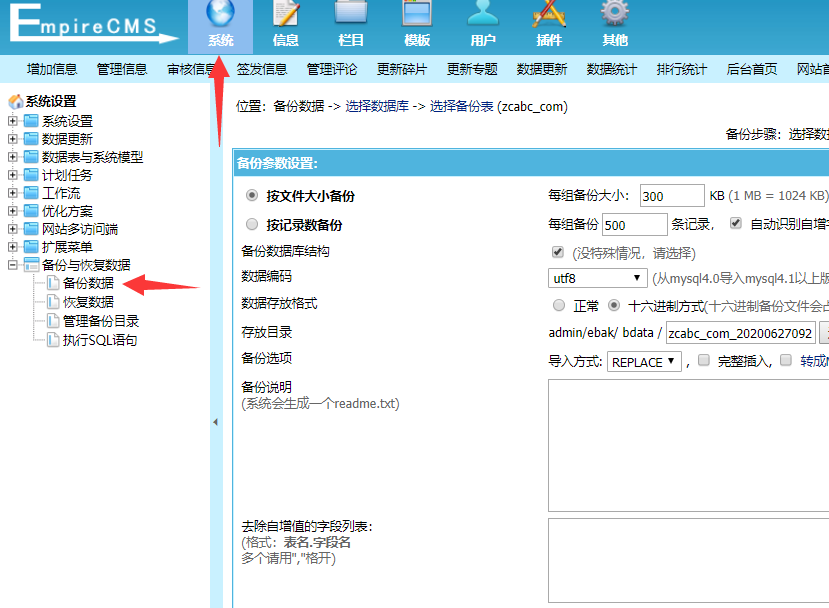Select 按记录数备份 radio button
The height and width of the screenshot is (608, 829).
[252, 225]
